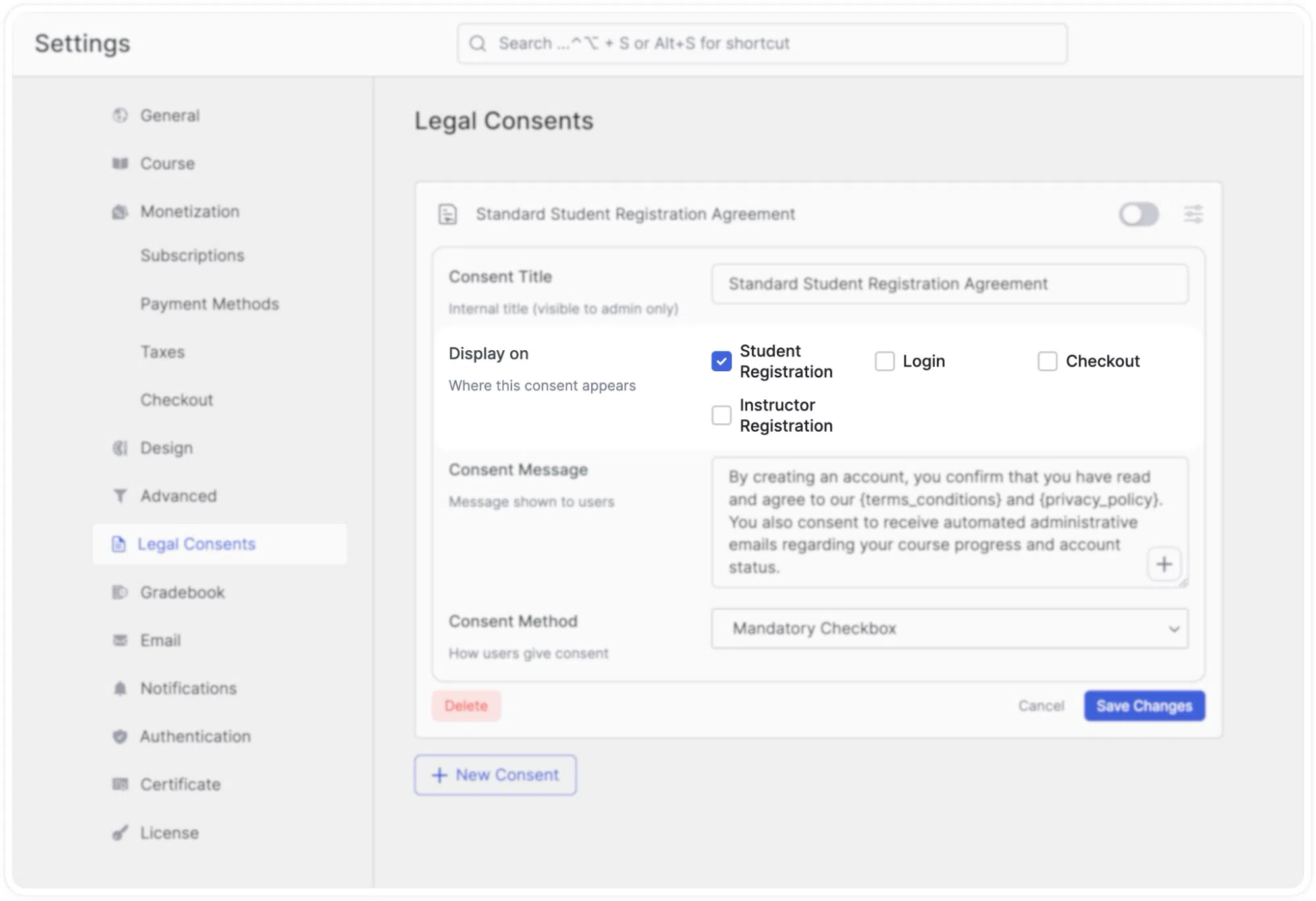Open Checkout settings in sidebar
The image size is (1316, 901).
pos(176,400)
